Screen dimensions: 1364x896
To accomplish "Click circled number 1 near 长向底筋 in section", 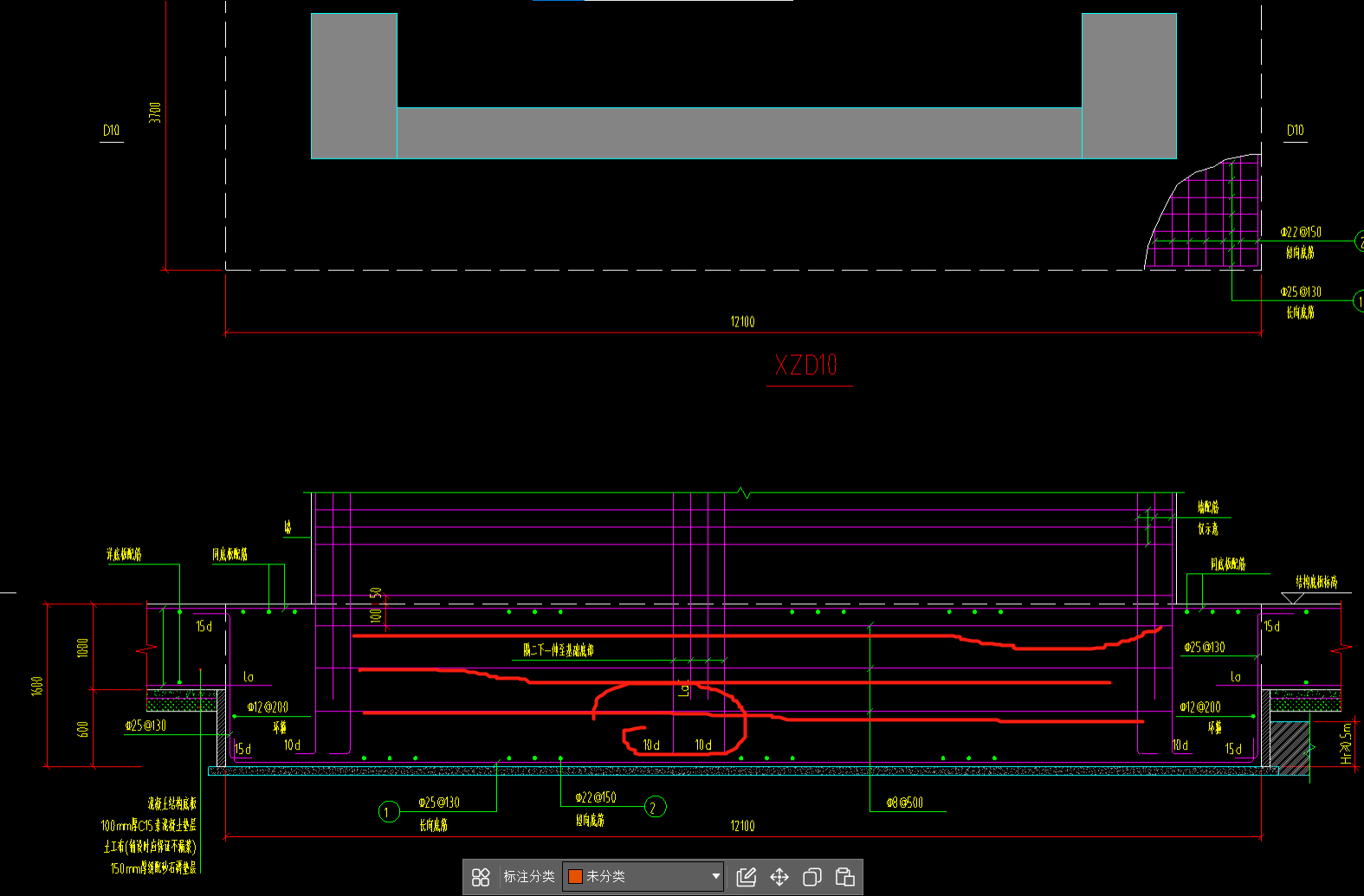I will [x=388, y=812].
